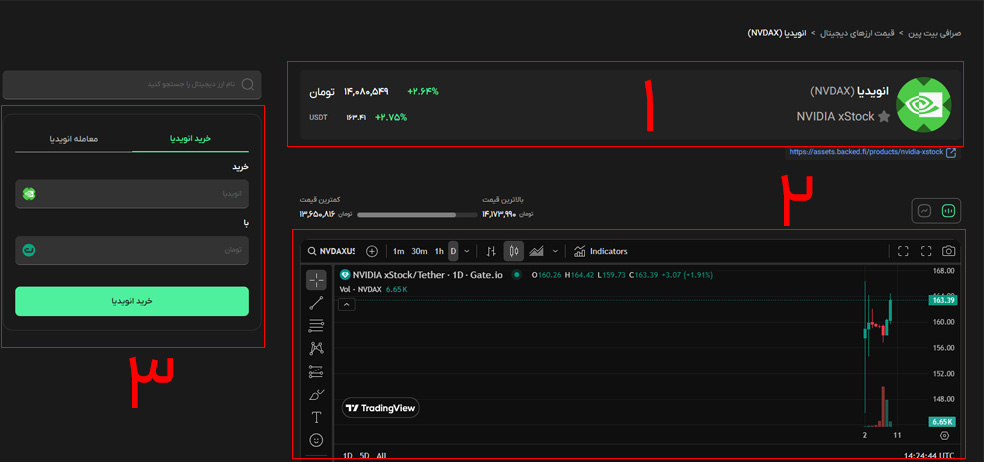Set chart range to 5D

point(365,456)
